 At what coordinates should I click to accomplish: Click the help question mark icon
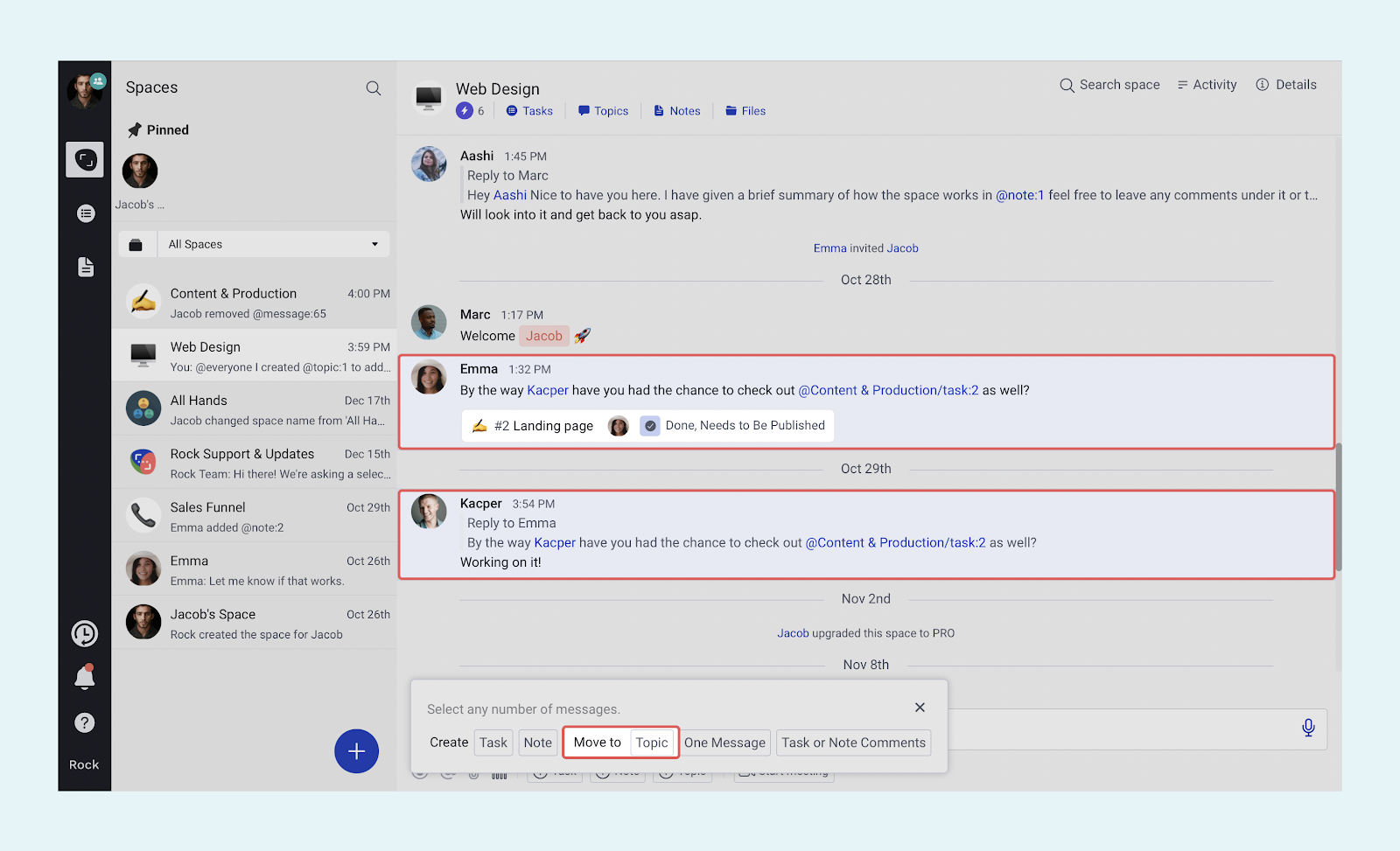pyautogui.click(x=85, y=722)
